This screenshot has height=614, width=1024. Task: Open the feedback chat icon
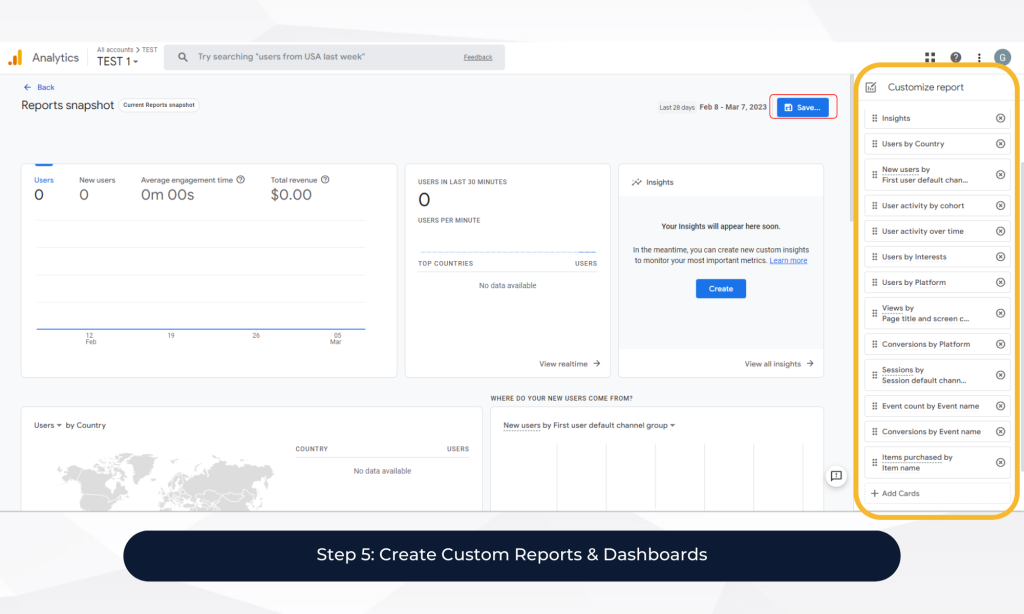[837, 476]
